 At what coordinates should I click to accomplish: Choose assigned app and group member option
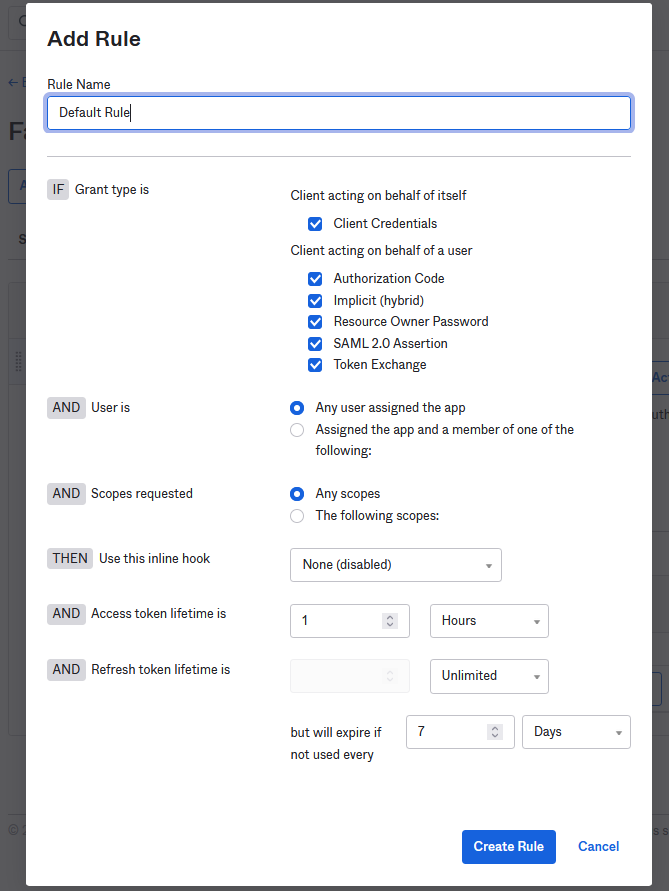pyautogui.click(x=297, y=430)
